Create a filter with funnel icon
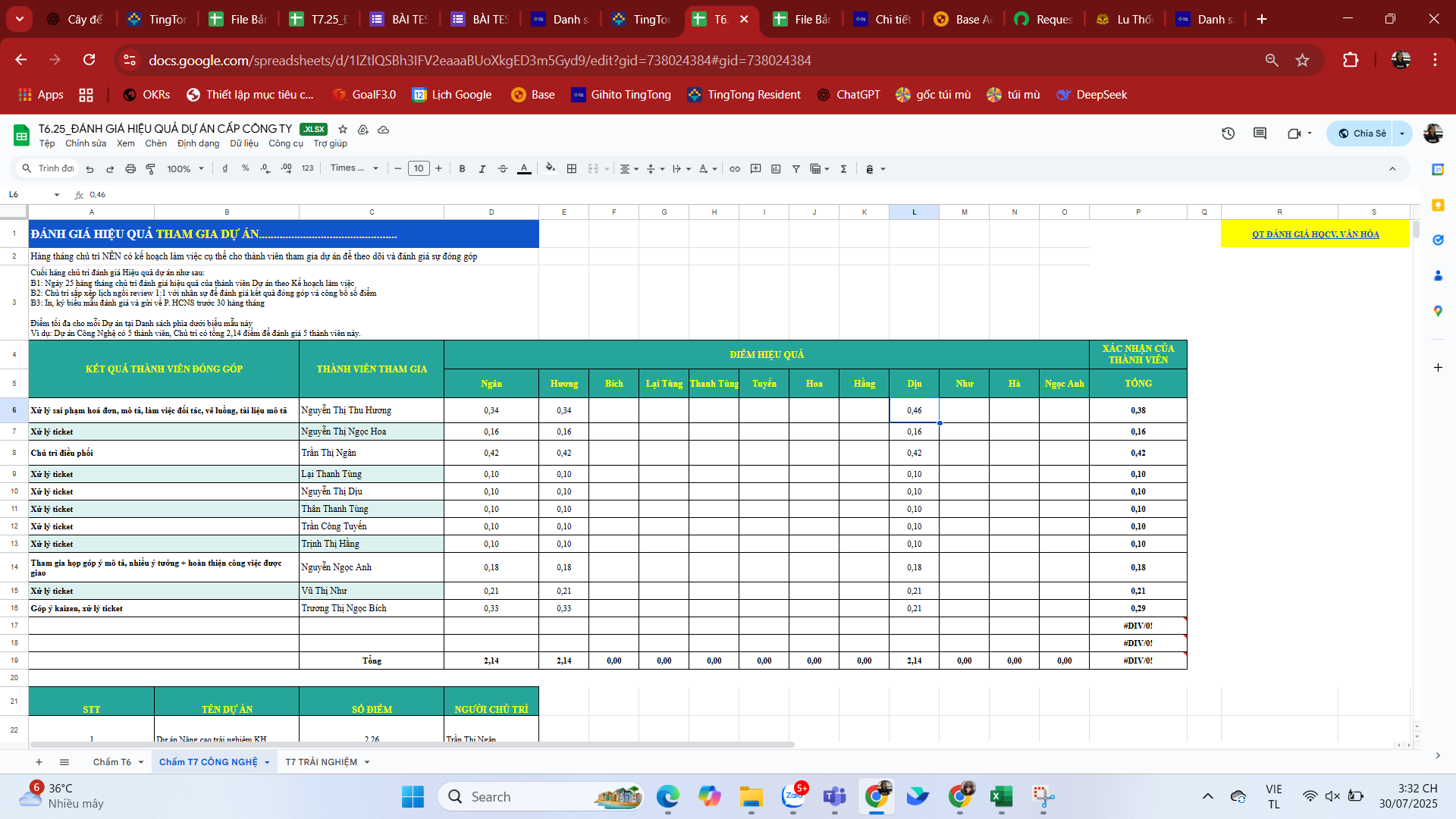The width and height of the screenshot is (1456, 819). tap(796, 168)
